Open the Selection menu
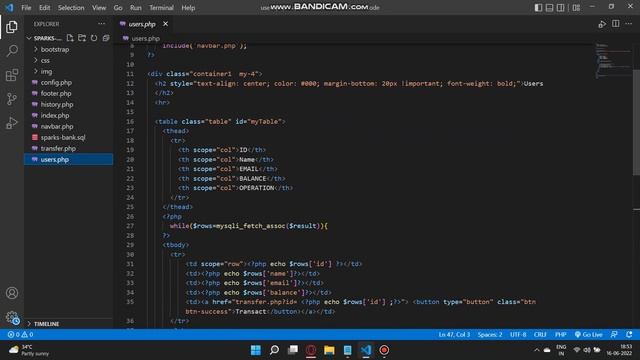Viewport: 640px width, 360px height. (71, 7)
